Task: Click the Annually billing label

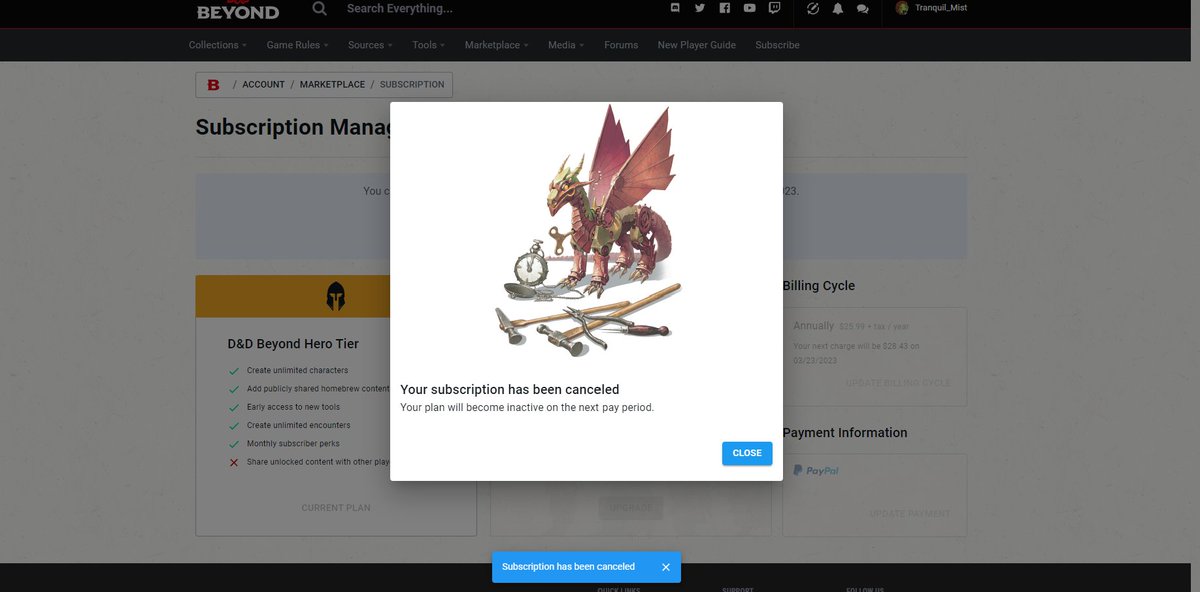Action: (814, 326)
